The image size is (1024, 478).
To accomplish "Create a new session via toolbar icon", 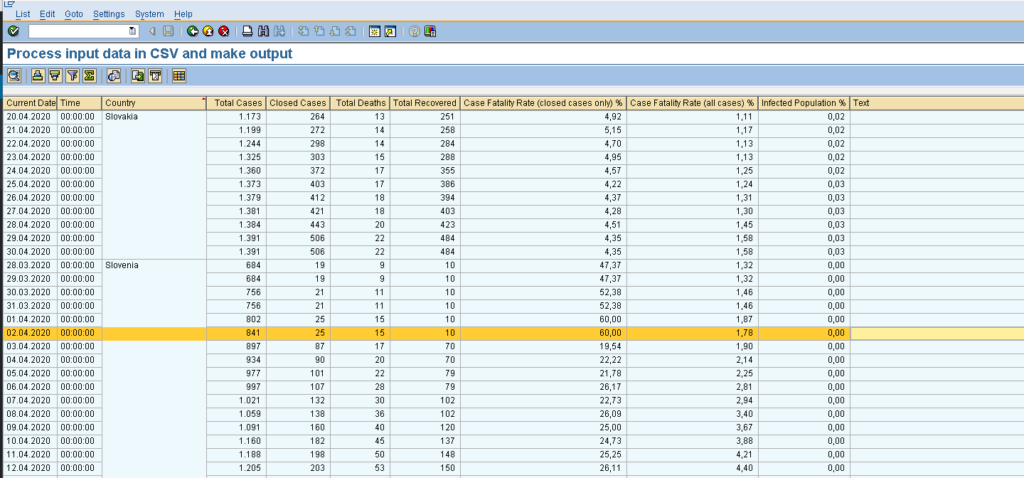I will (375, 31).
